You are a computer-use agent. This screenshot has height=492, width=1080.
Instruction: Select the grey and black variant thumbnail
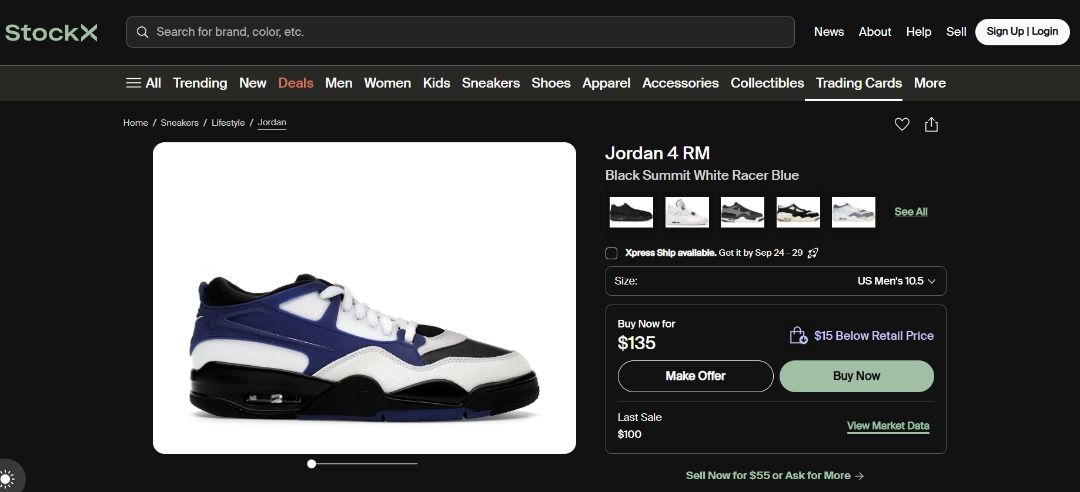pyautogui.click(x=742, y=212)
